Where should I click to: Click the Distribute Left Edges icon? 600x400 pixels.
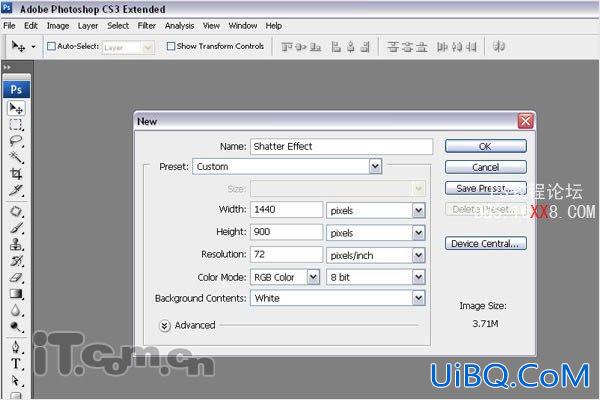442,47
